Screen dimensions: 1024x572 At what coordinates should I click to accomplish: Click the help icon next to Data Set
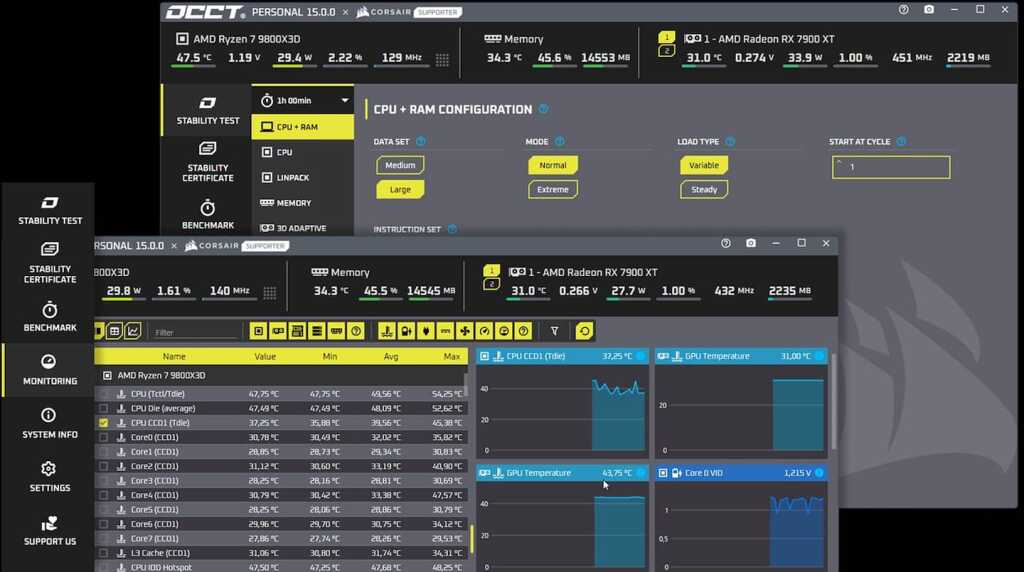tap(421, 142)
